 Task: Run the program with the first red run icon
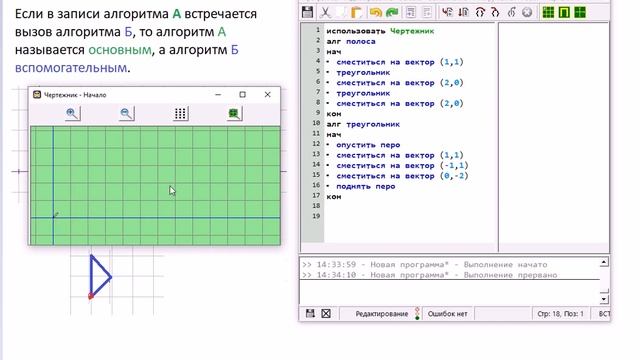(x=447, y=12)
